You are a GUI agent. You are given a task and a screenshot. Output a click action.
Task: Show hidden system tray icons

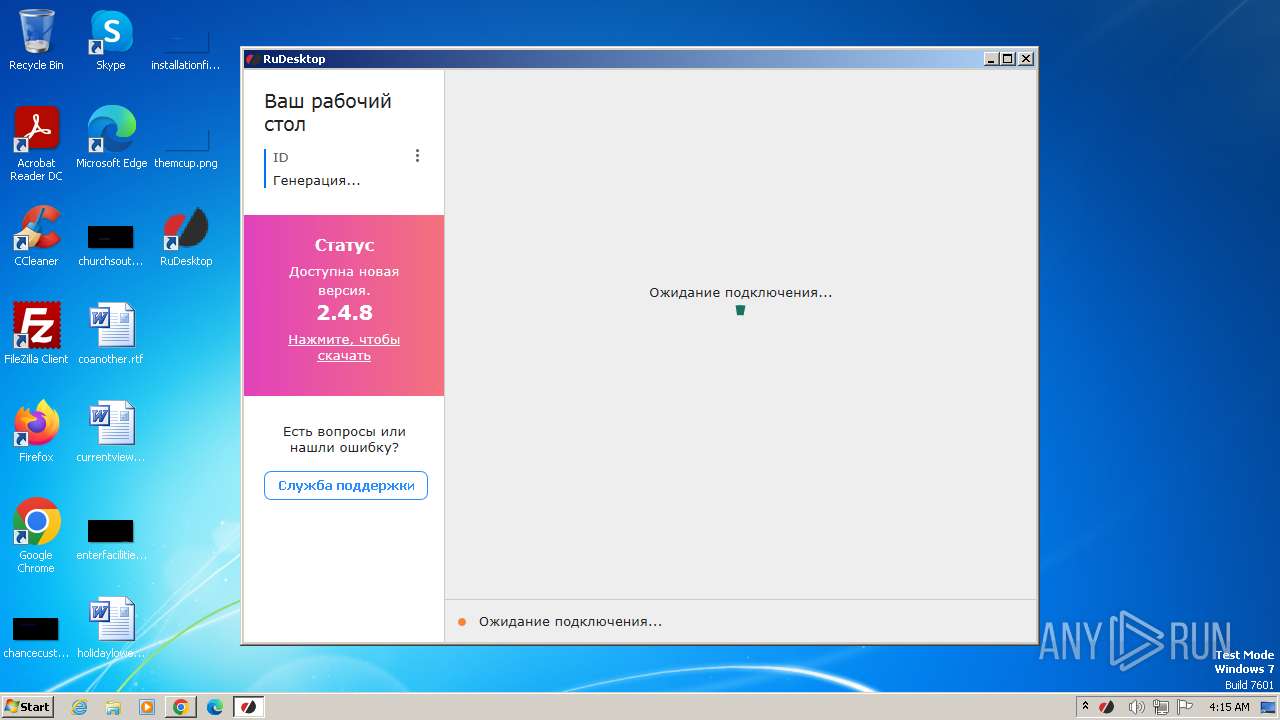tap(1085, 707)
